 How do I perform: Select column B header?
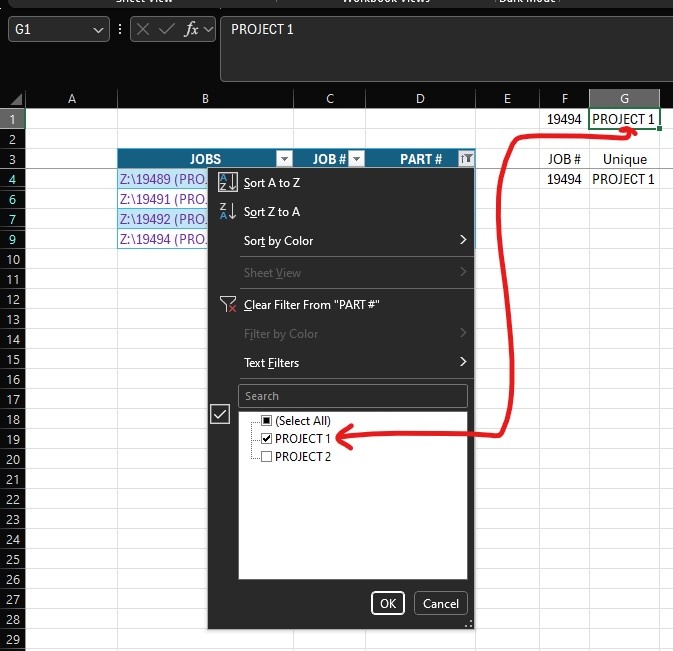[x=205, y=99]
